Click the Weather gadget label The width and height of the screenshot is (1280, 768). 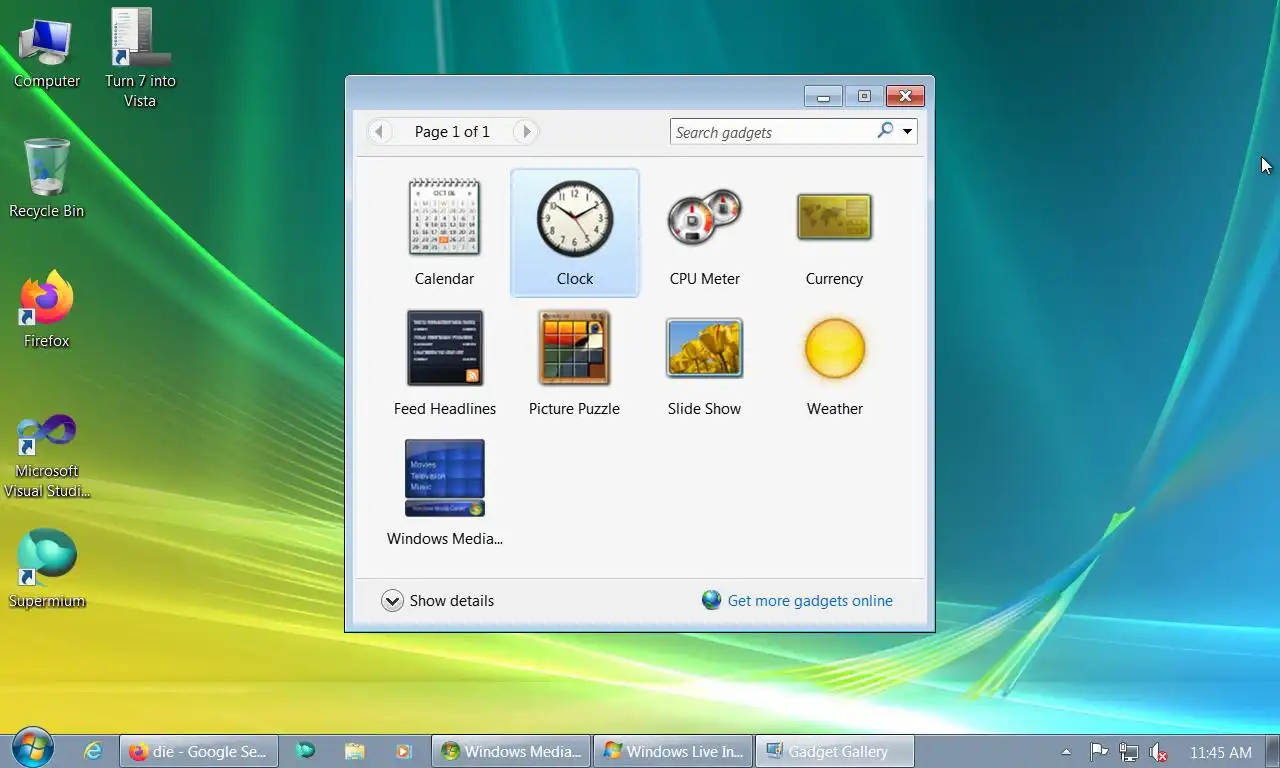835,409
